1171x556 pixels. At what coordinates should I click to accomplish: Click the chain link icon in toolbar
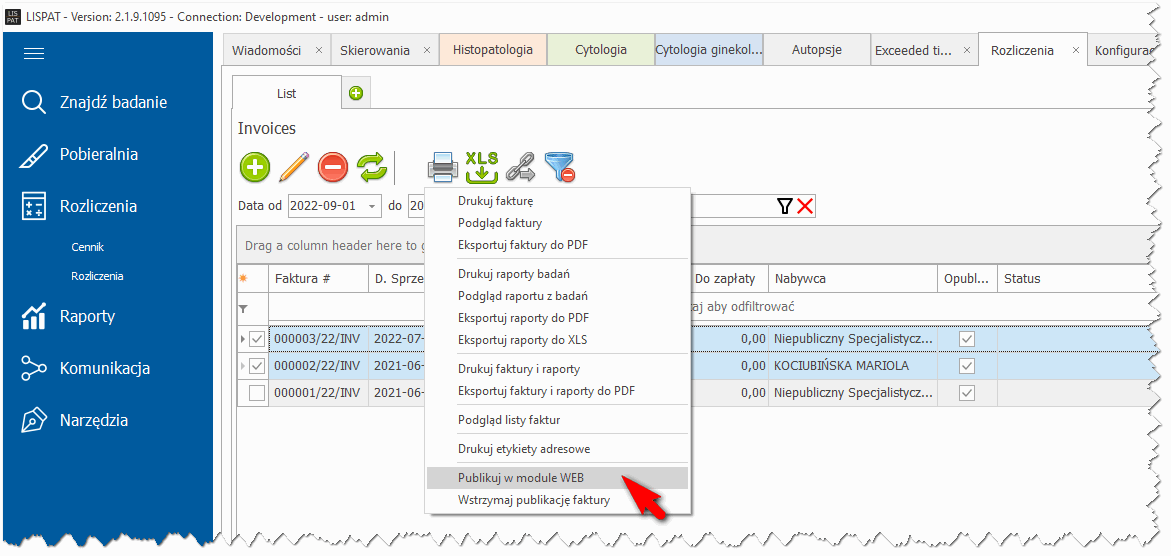(x=520, y=167)
